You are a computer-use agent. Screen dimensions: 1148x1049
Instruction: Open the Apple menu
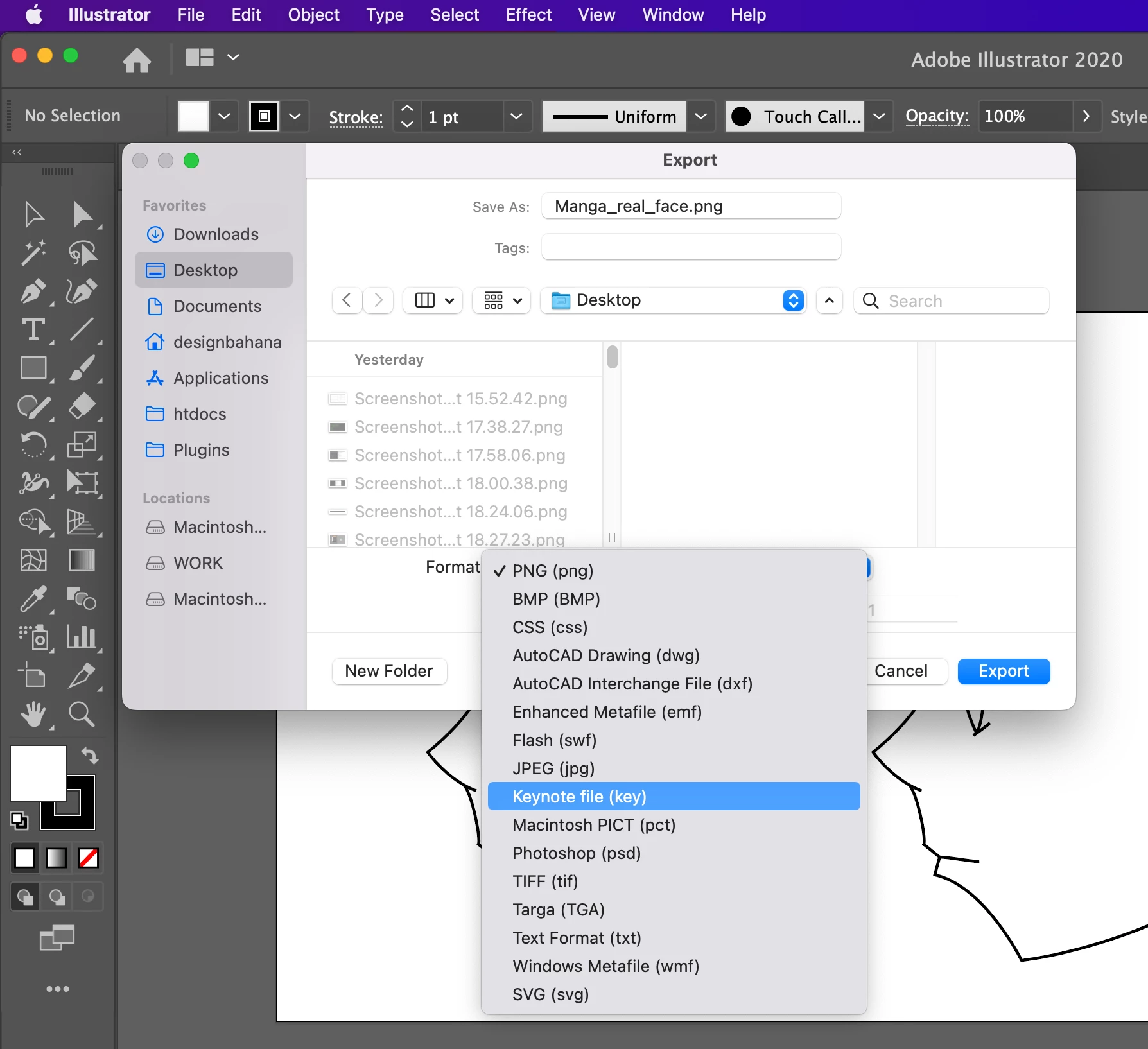tap(34, 14)
